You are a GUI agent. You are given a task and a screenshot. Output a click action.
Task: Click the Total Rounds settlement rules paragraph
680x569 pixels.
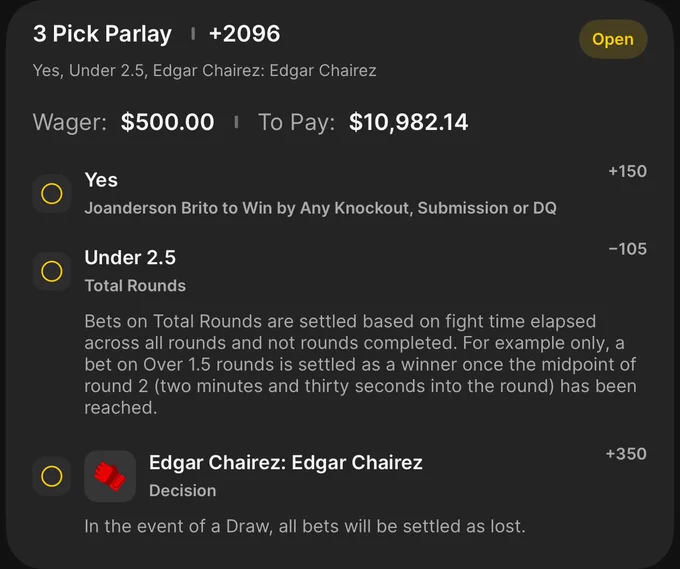coord(360,364)
